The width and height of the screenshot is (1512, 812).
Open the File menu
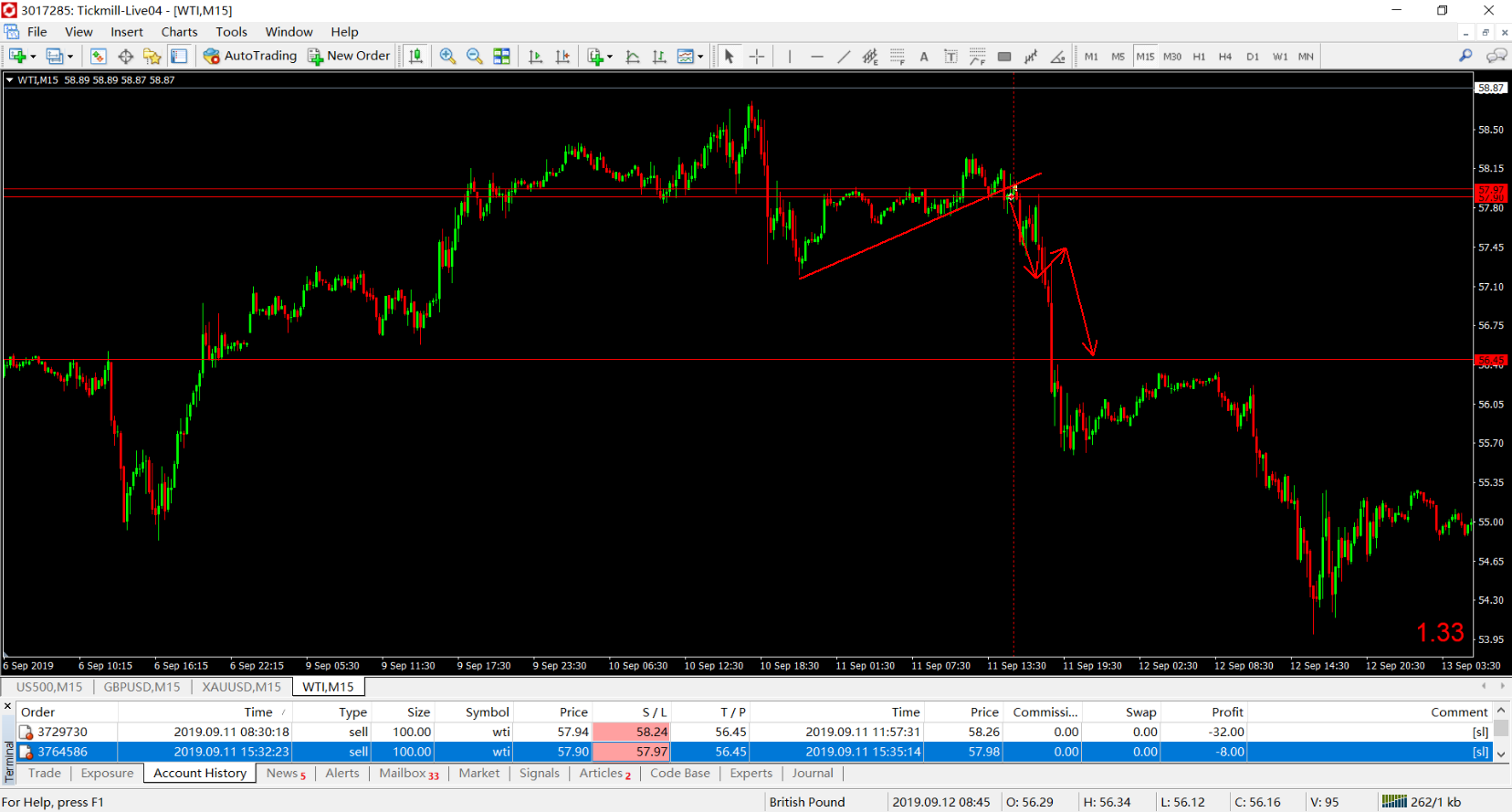click(37, 32)
